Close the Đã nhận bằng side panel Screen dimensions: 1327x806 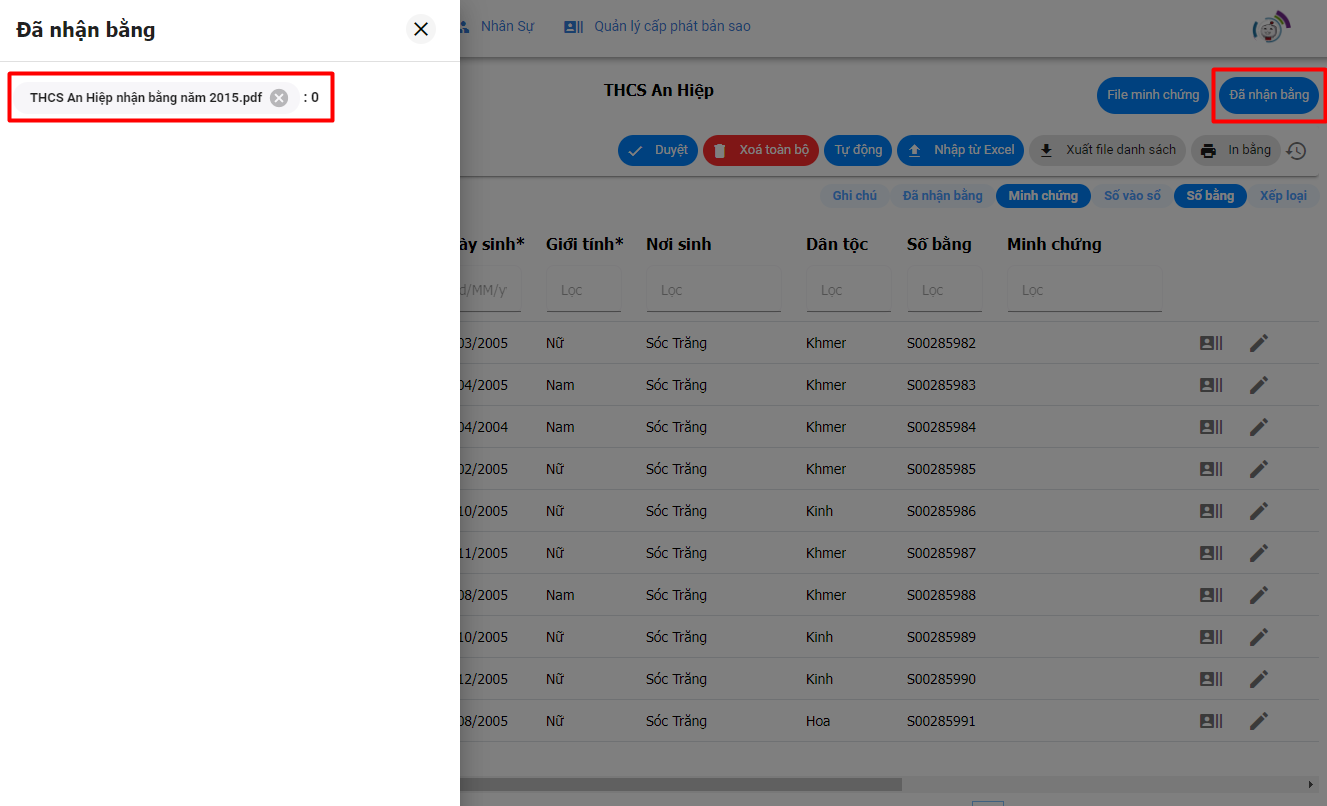(x=421, y=29)
